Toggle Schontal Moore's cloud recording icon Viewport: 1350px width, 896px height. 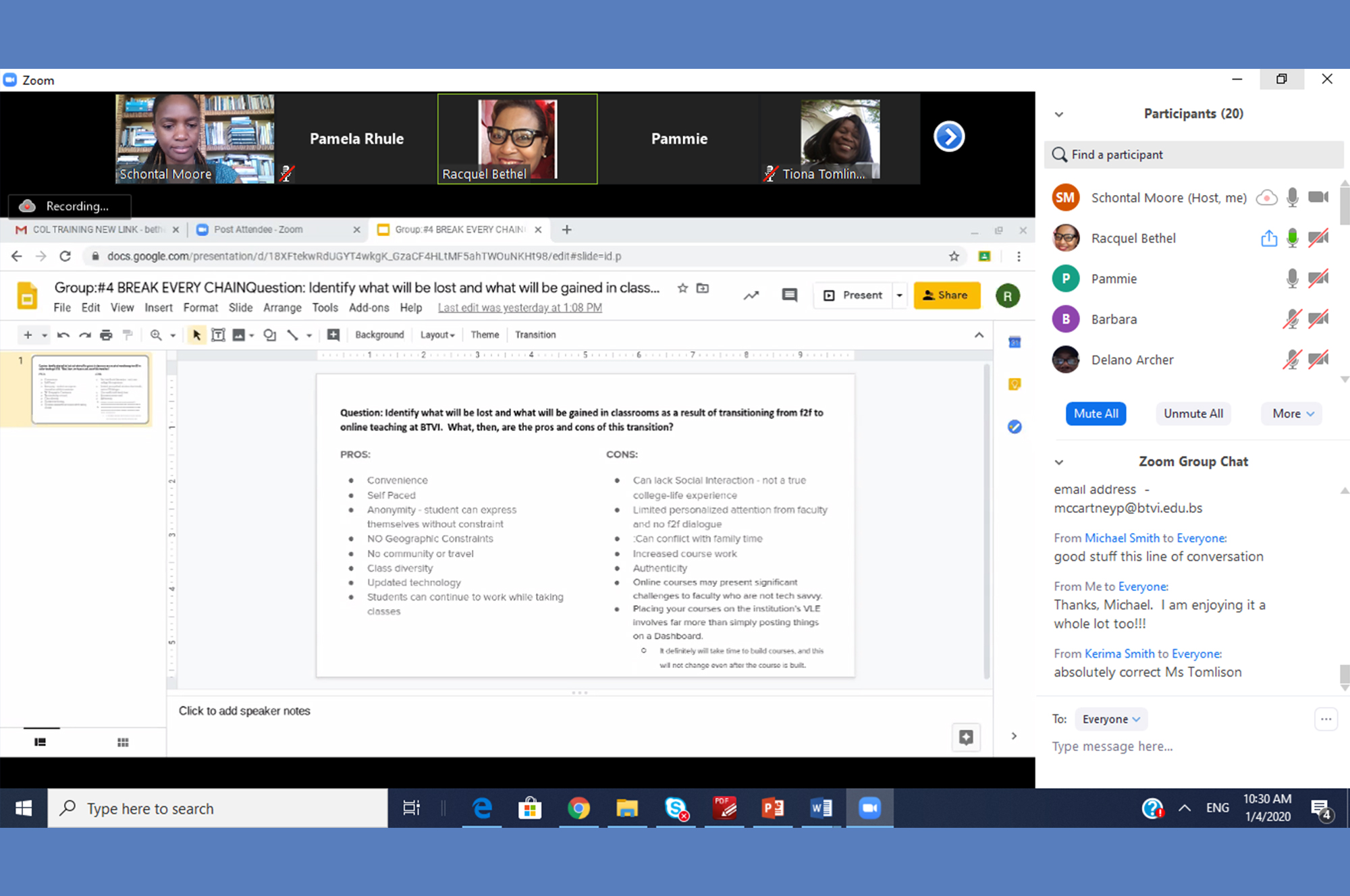pos(1266,198)
